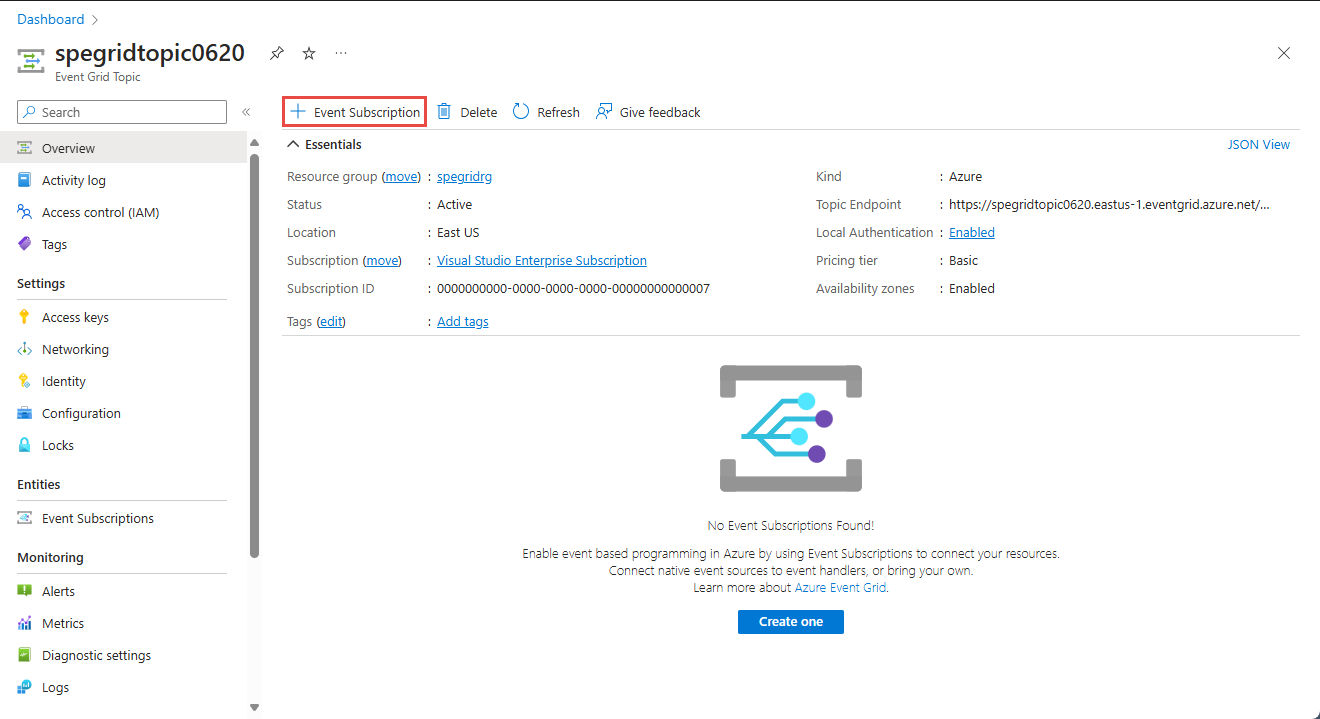Click the Refresh circular arrow icon
The image size is (1320, 719).
click(521, 112)
